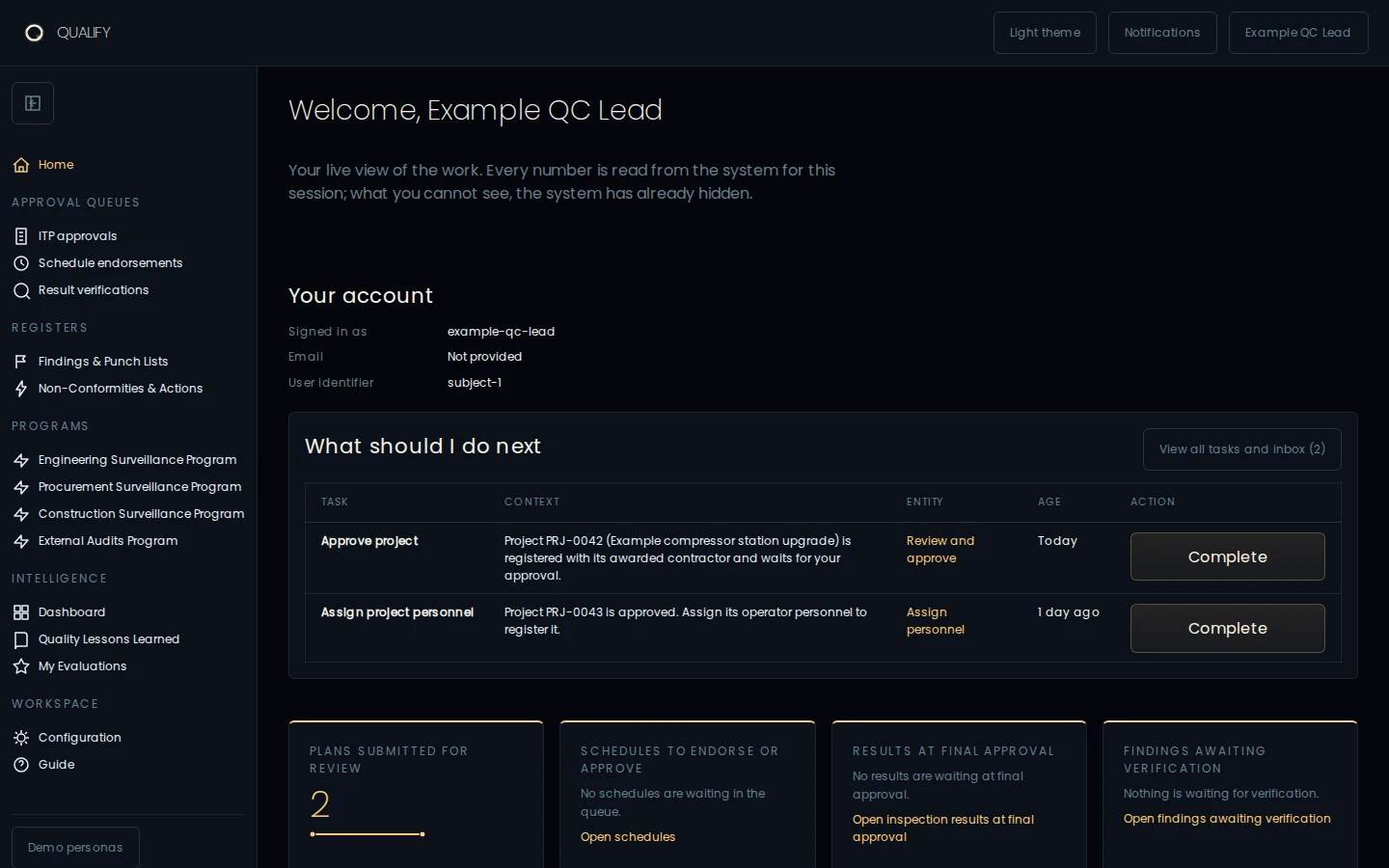Select the ITP approvals menu label
The height and width of the screenshot is (868, 1389).
(x=77, y=236)
